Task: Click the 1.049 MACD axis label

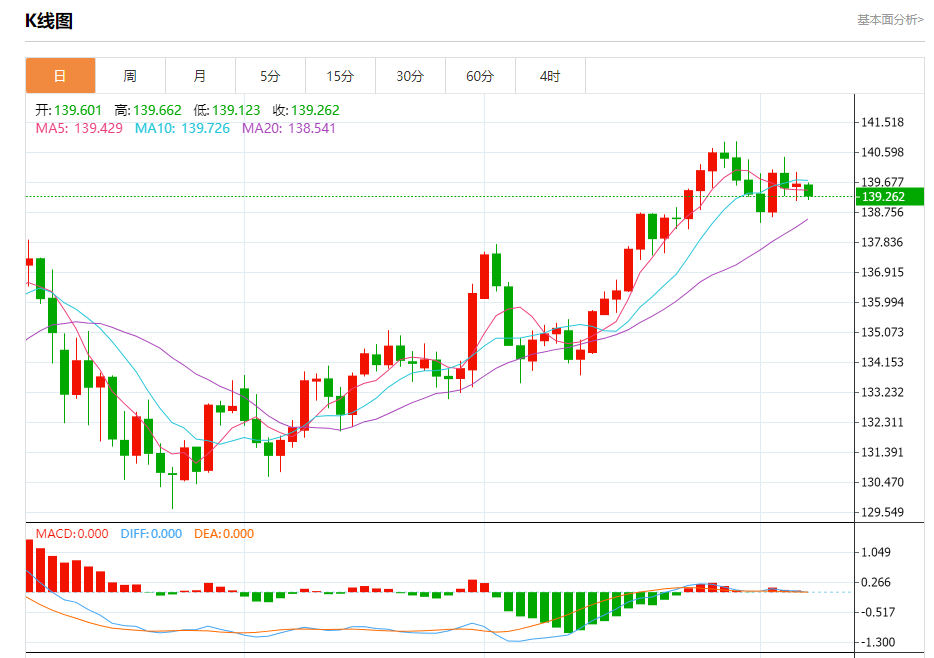Action: click(876, 552)
